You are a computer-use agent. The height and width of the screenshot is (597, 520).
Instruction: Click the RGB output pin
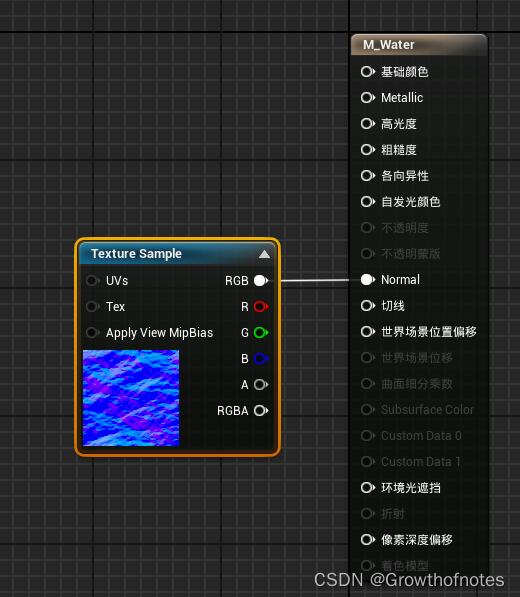point(261,281)
